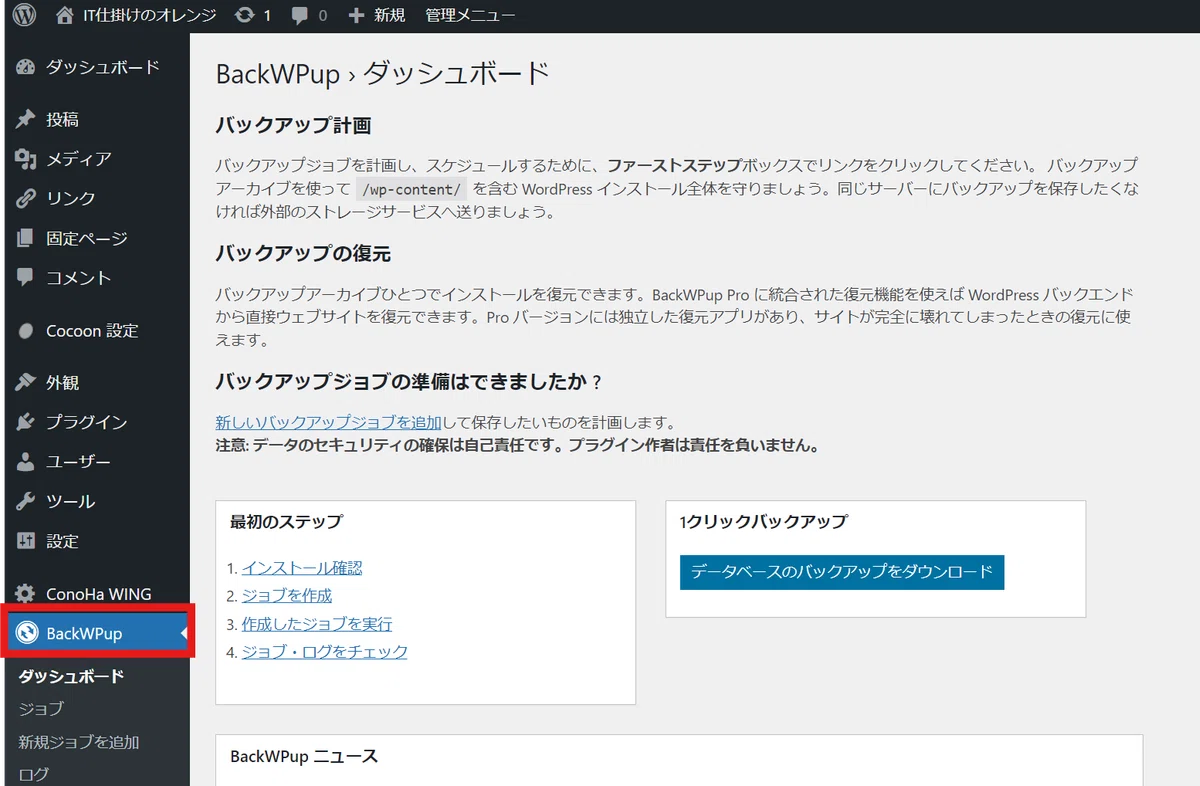Open the 新規 menu label

[x=390, y=16]
